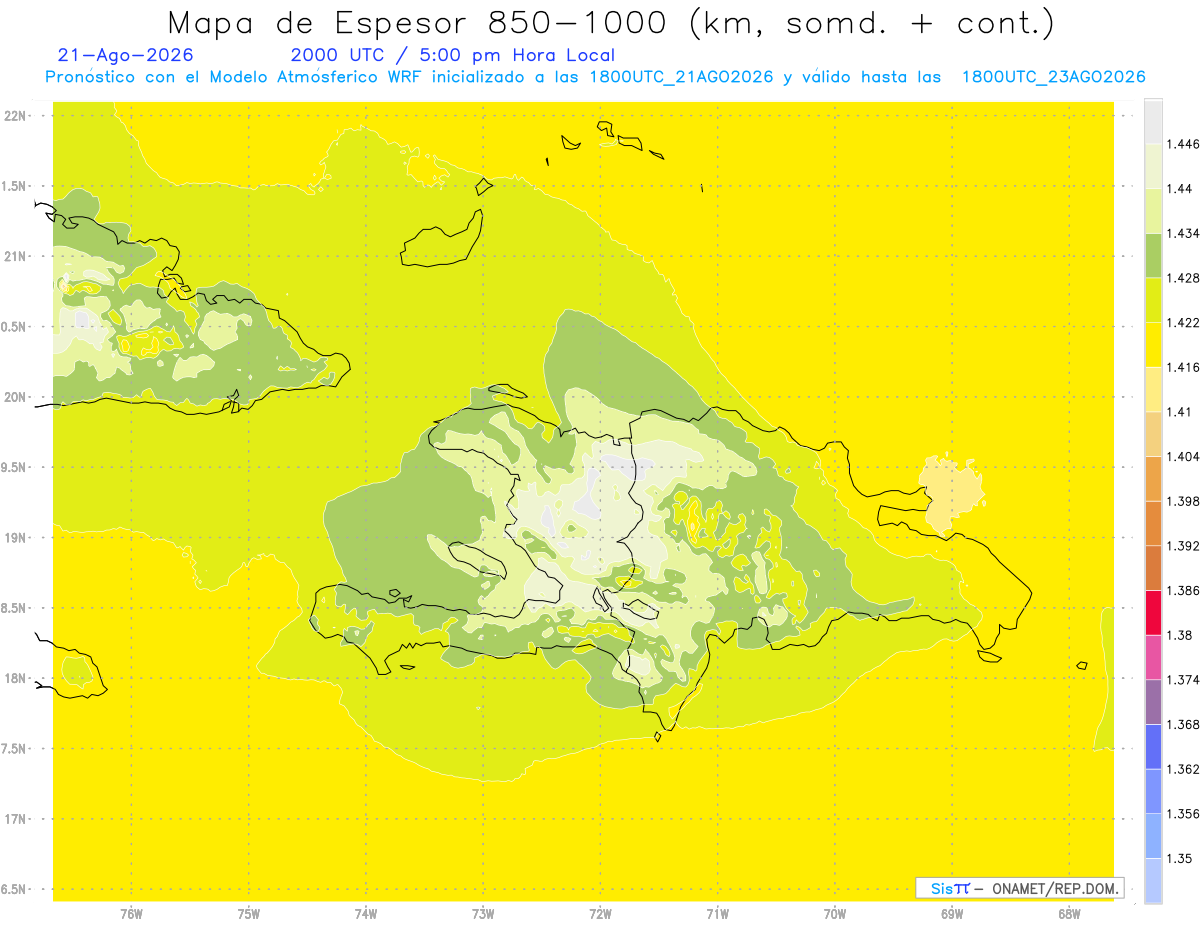Click the latitude label '22N'
Image resolution: width=1200 pixels, height=927 pixels.
click(16, 116)
